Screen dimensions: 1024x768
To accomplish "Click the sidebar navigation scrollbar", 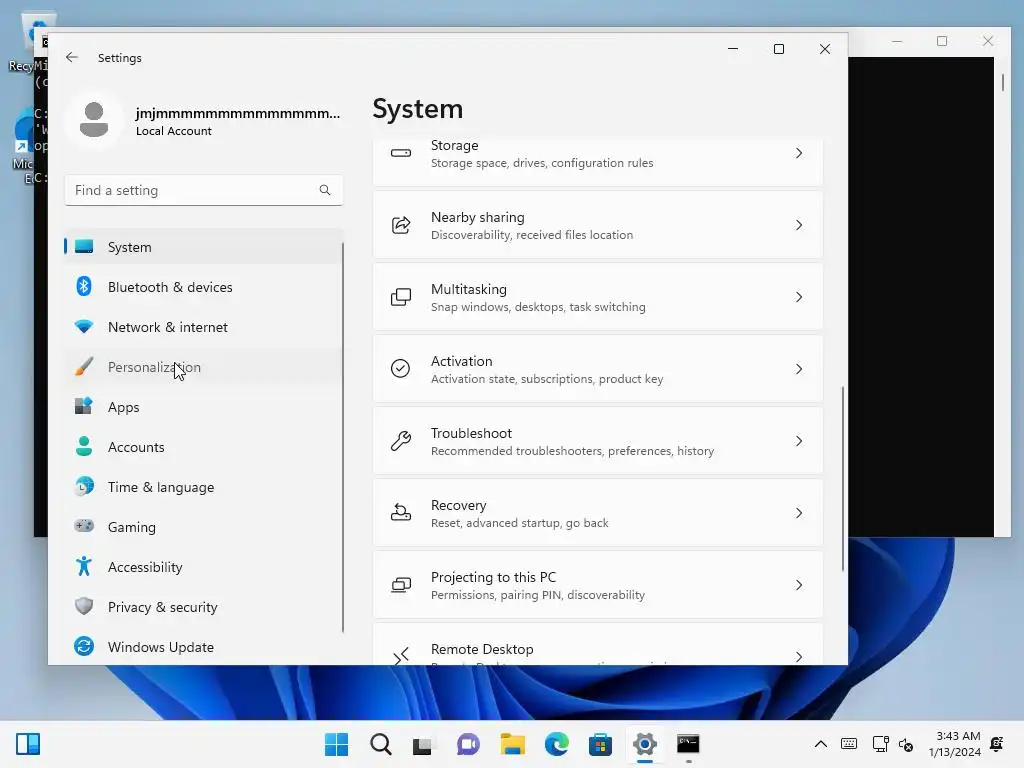I will point(343,437).
